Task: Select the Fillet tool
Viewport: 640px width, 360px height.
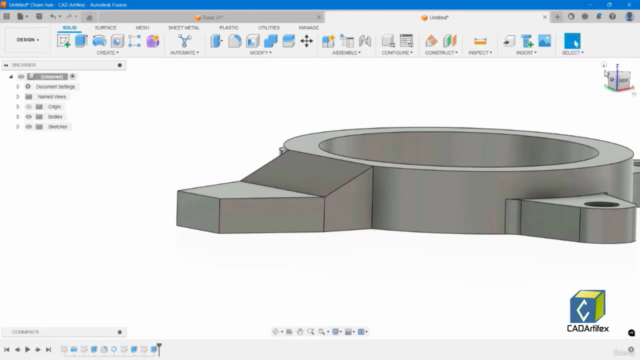Action: pos(235,41)
